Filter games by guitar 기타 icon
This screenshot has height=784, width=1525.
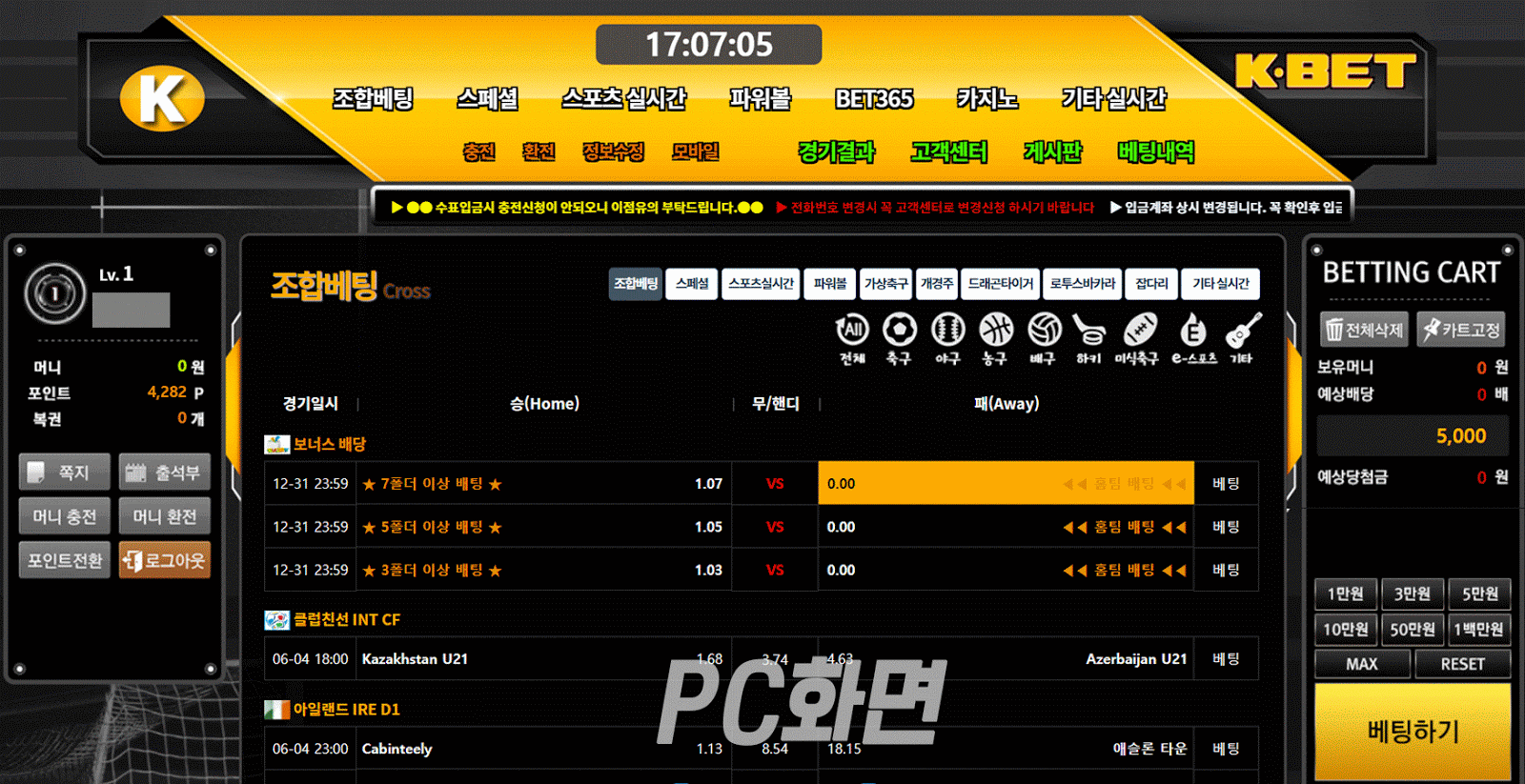coord(1242,339)
